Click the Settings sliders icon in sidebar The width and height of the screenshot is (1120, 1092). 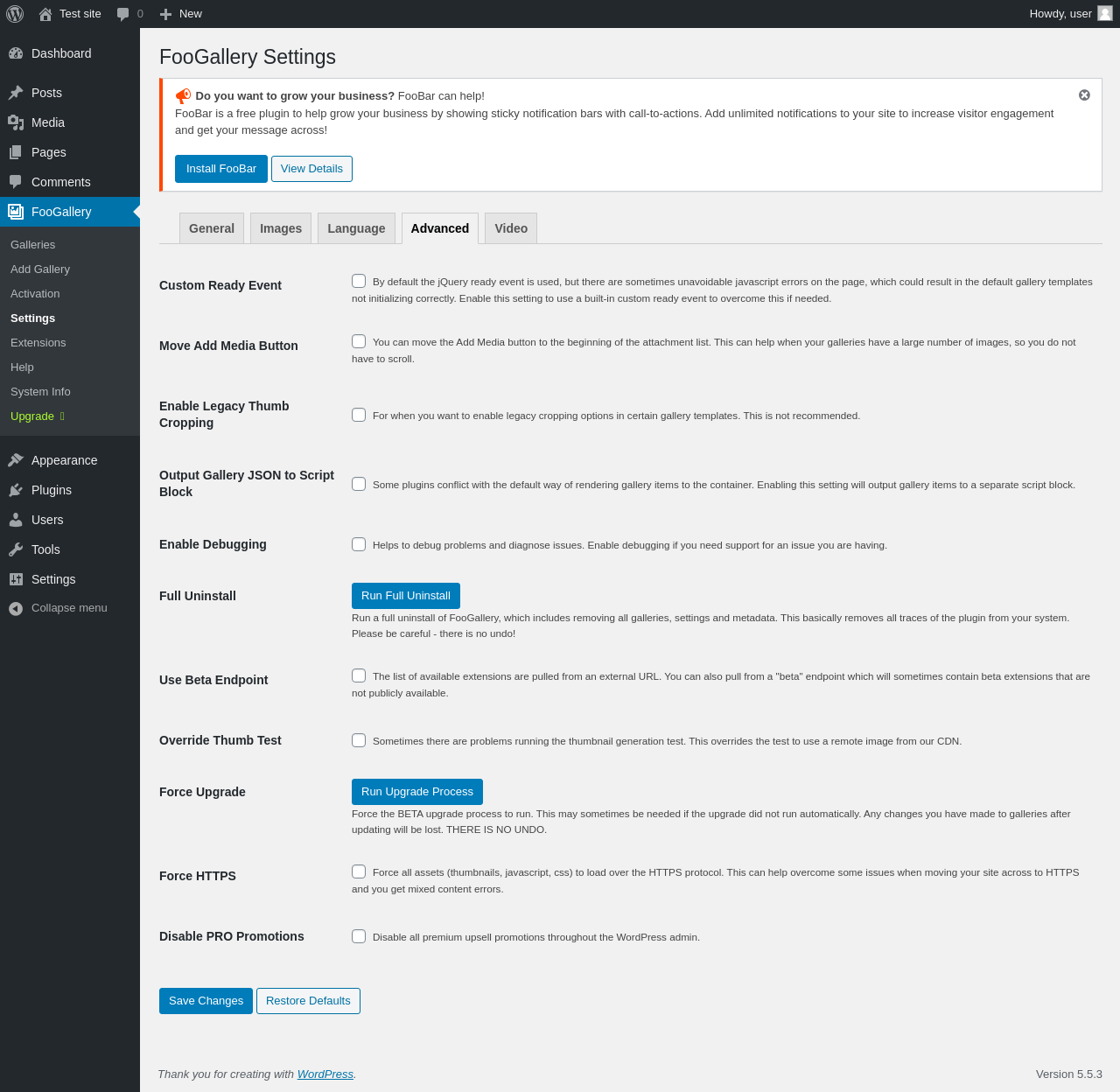[16, 579]
